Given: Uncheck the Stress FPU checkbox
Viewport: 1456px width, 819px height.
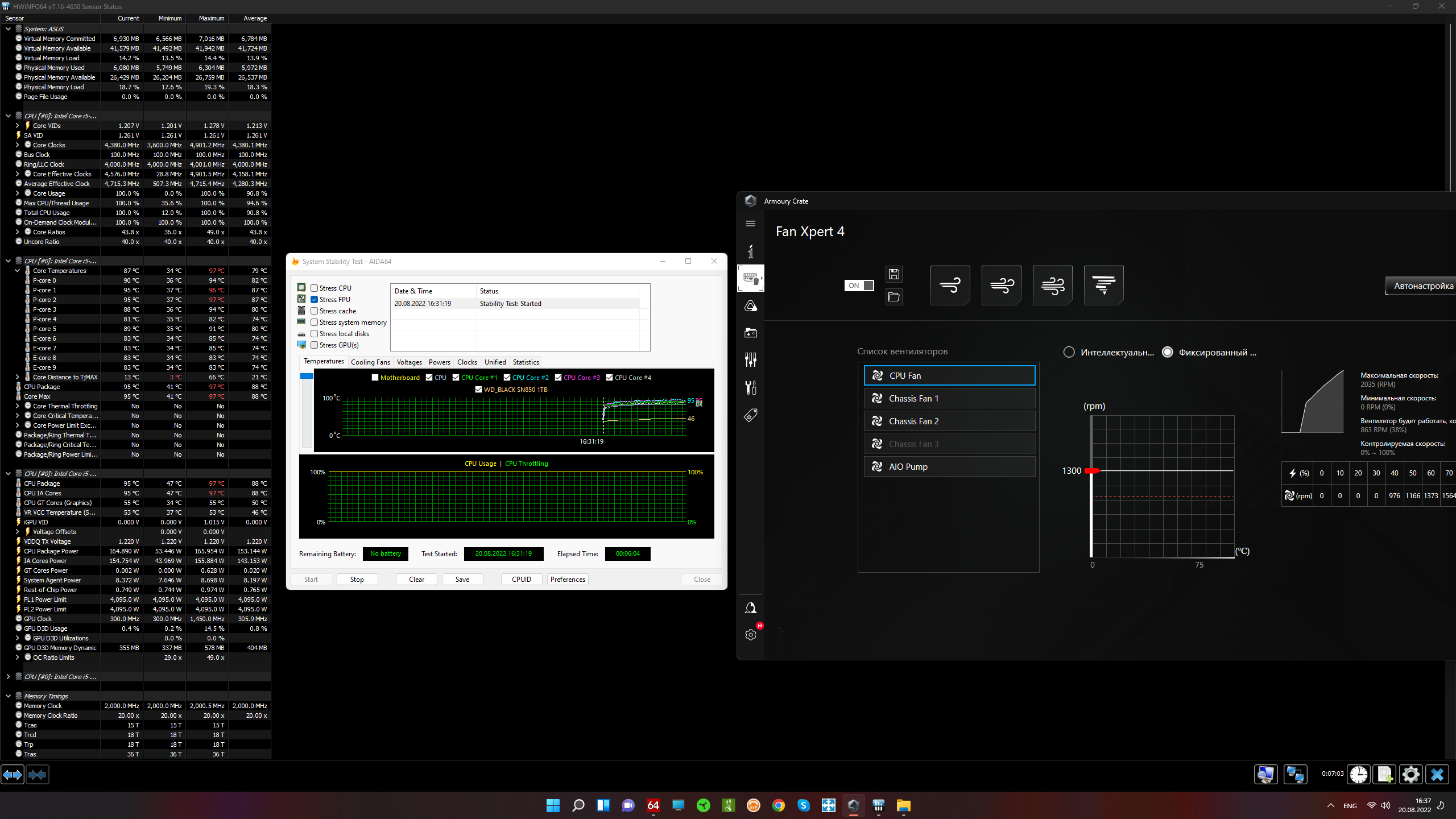Looking at the screenshot, I should coord(314,299).
